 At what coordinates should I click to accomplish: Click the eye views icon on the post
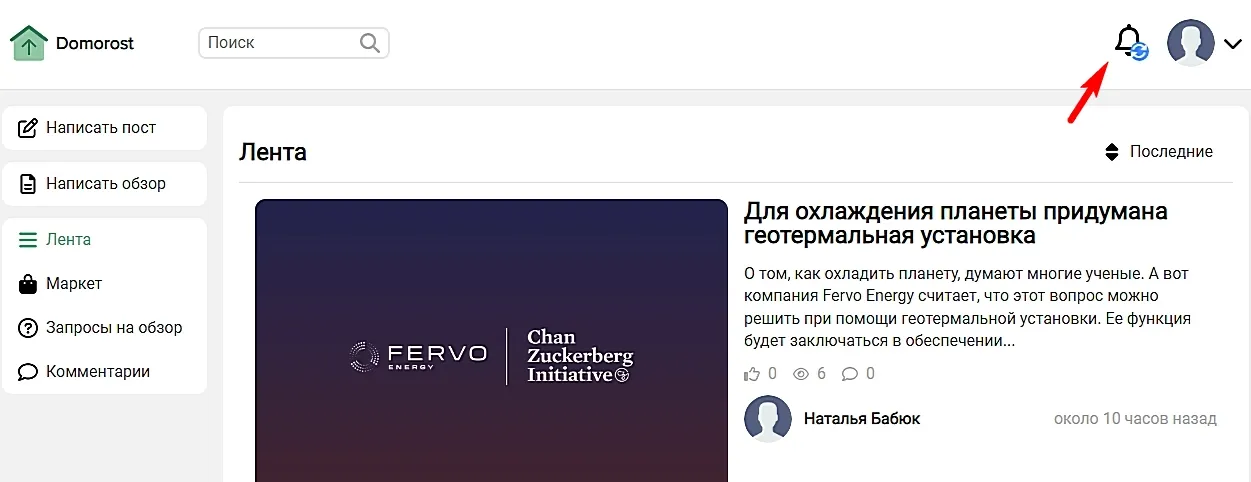pos(801,374)
